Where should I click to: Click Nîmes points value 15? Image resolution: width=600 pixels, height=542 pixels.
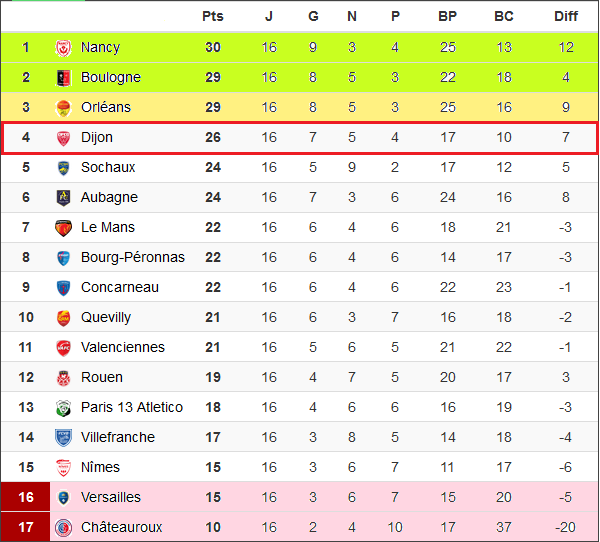[x=213, y=467]
